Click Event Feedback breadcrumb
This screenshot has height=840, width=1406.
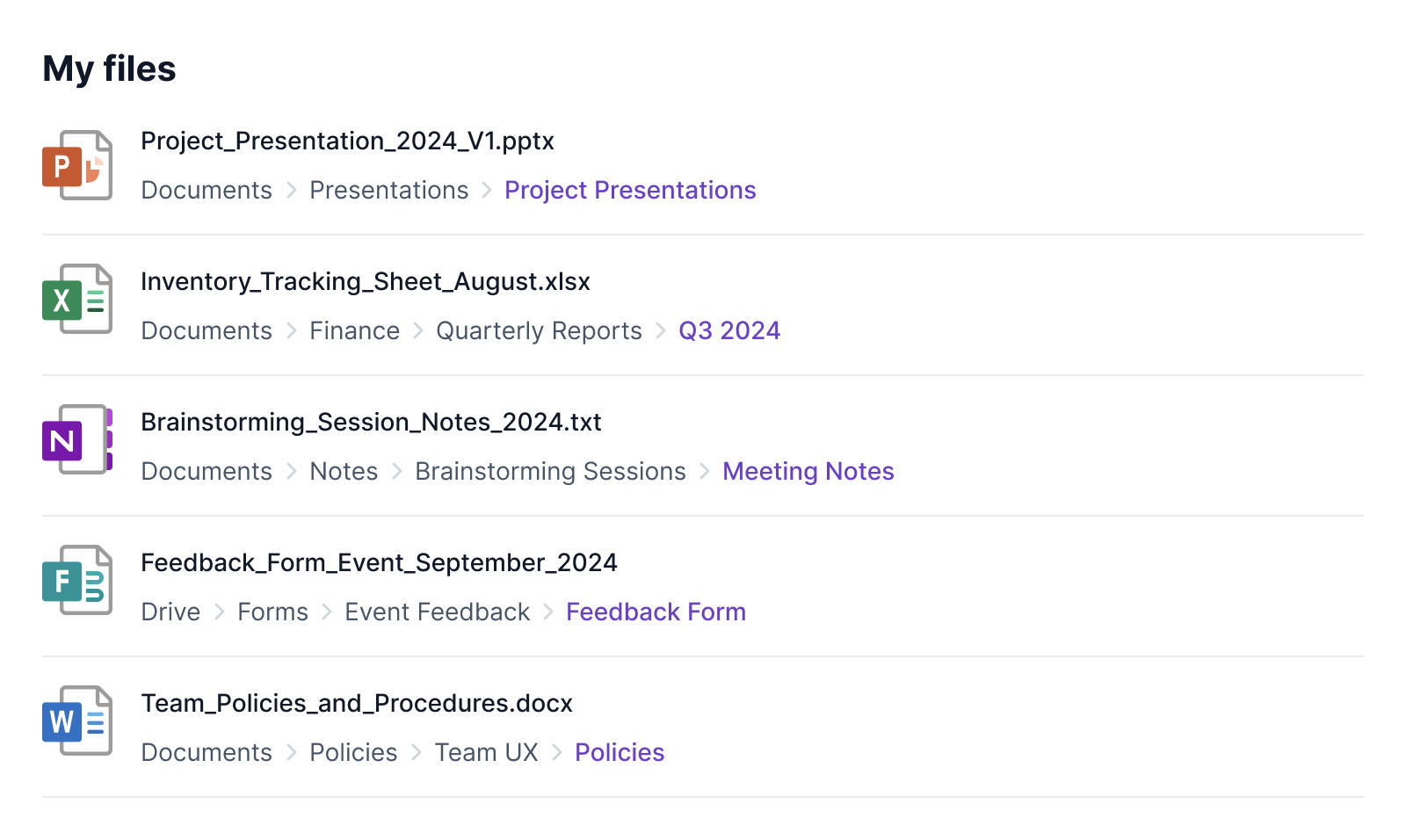437,612
